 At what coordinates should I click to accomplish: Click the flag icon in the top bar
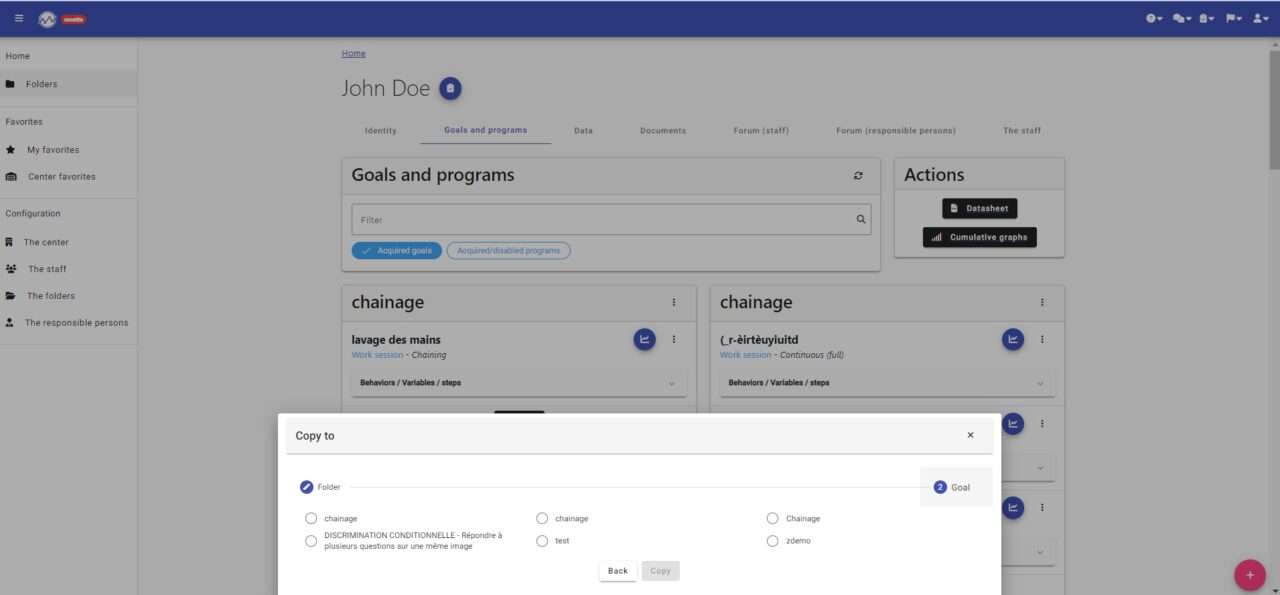[x=1232, y=17]
